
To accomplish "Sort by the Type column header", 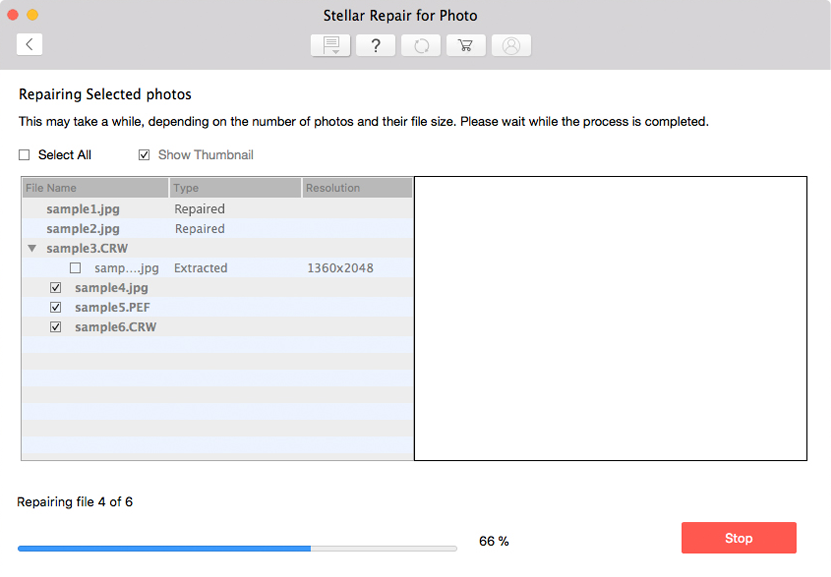I will click(235, 188).
